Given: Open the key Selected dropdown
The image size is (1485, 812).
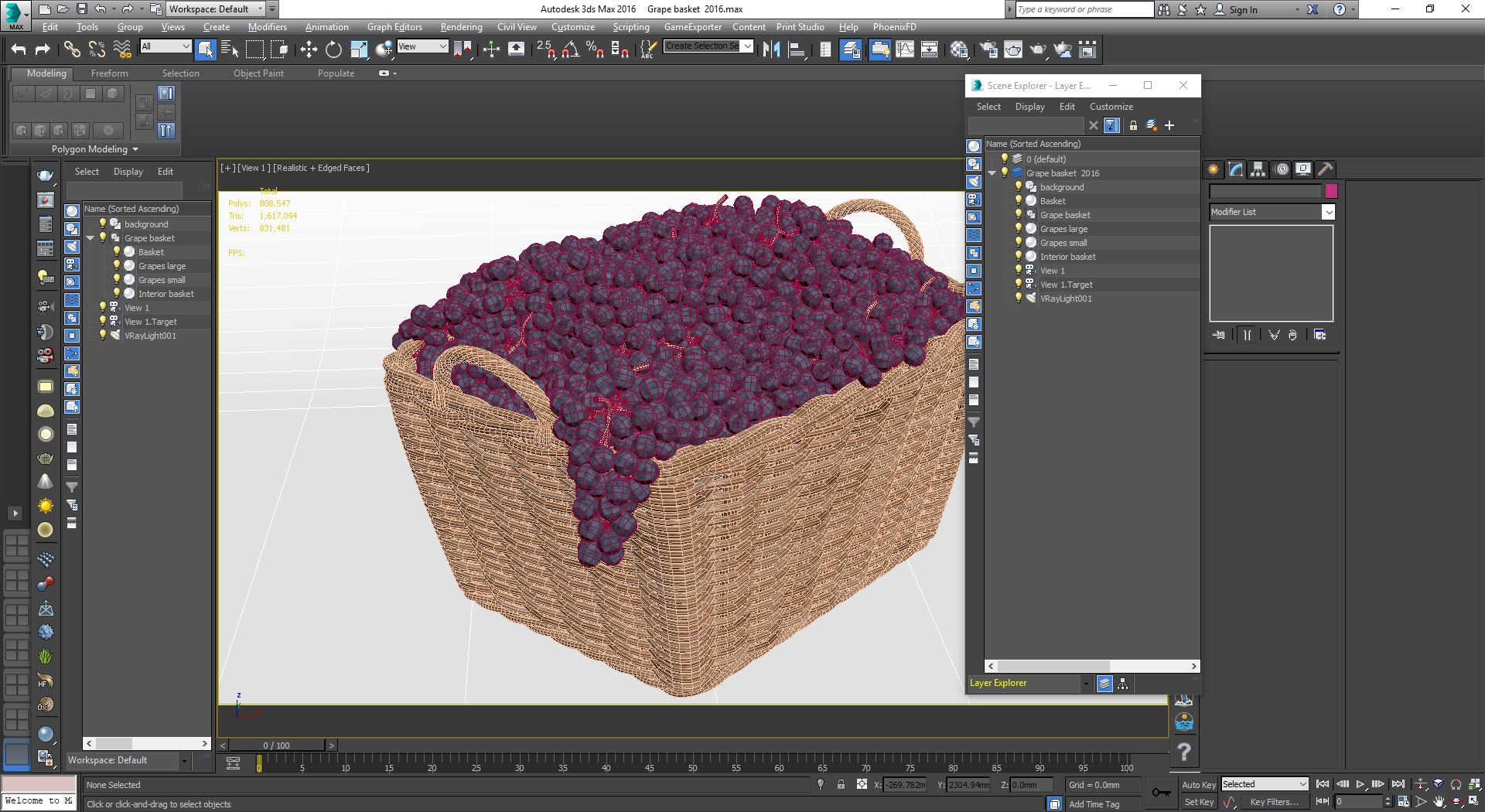Looking at the screenshot, I should [x=1265, y=784].
